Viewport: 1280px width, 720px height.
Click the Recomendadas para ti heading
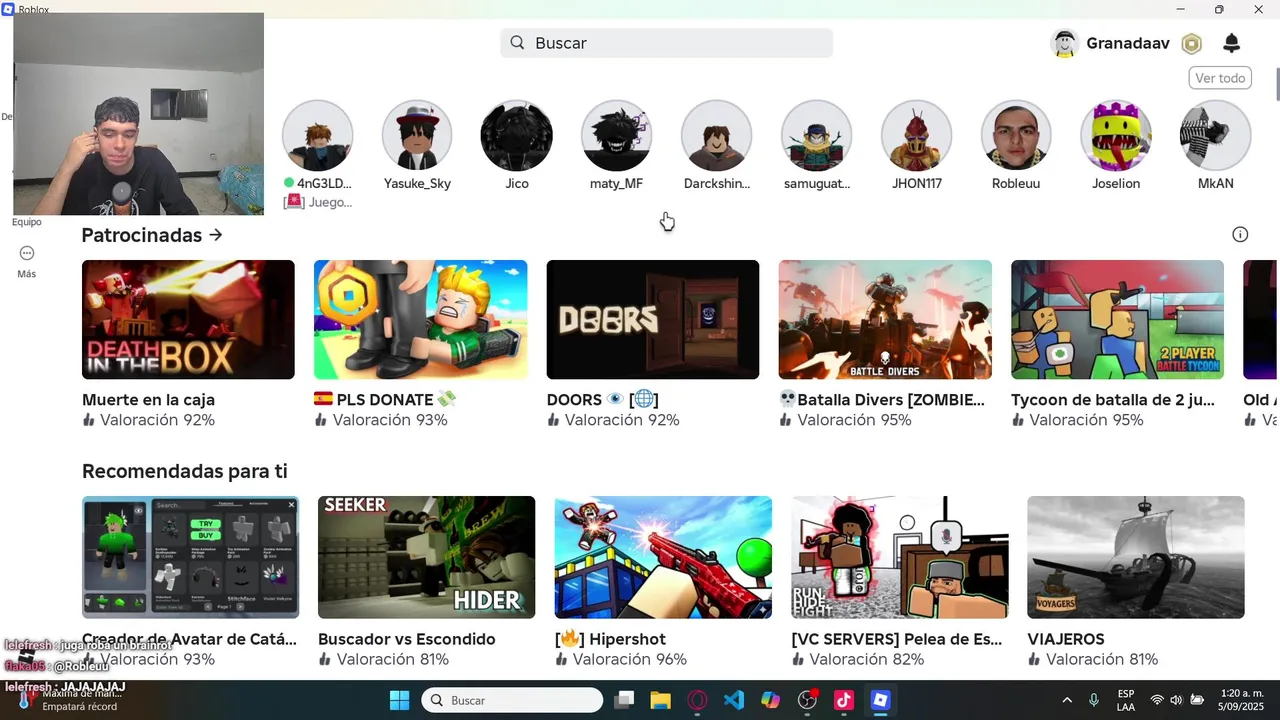click(184, 471)
